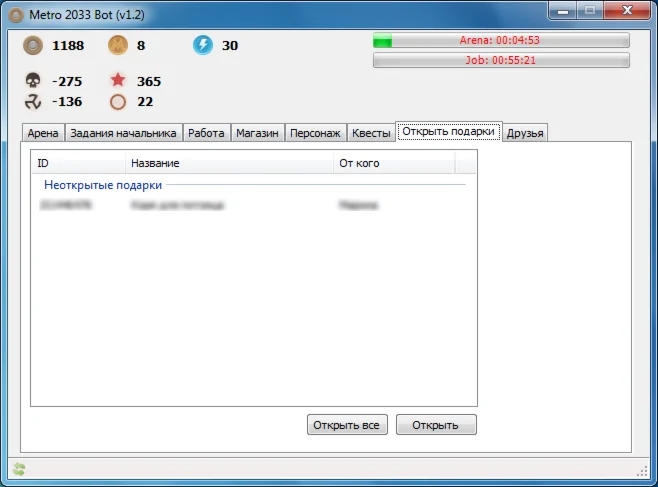658x487 pixels.
Task: Click the Открыть button
Action: [x=436, y=425]
